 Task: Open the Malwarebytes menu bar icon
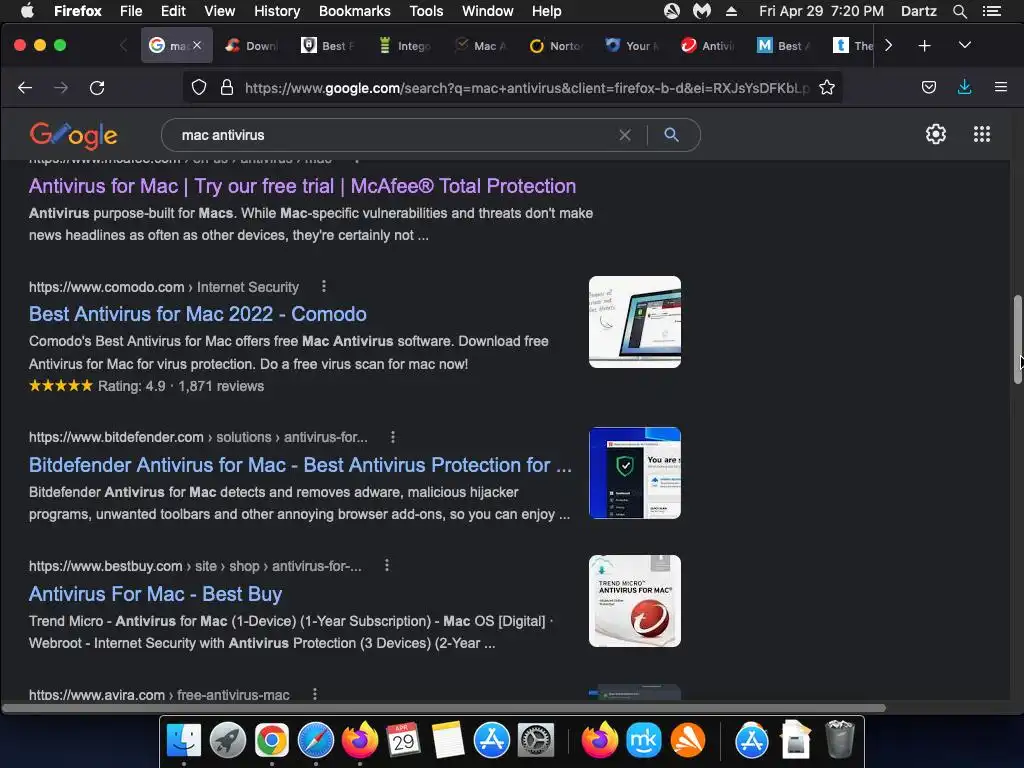[701, 11]
